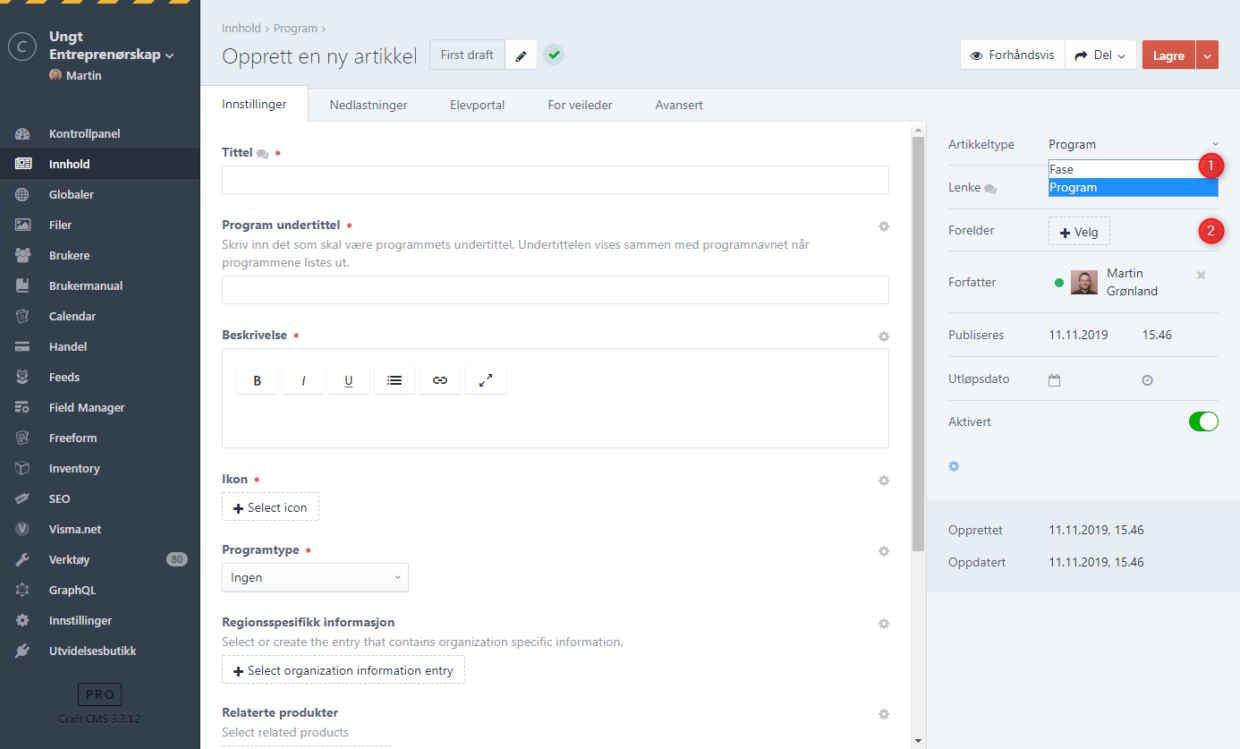Image resolution: width=1240 pixels, height=749 pixels.
Task: Open the Programtype dropdown
Action: point(315,577)
